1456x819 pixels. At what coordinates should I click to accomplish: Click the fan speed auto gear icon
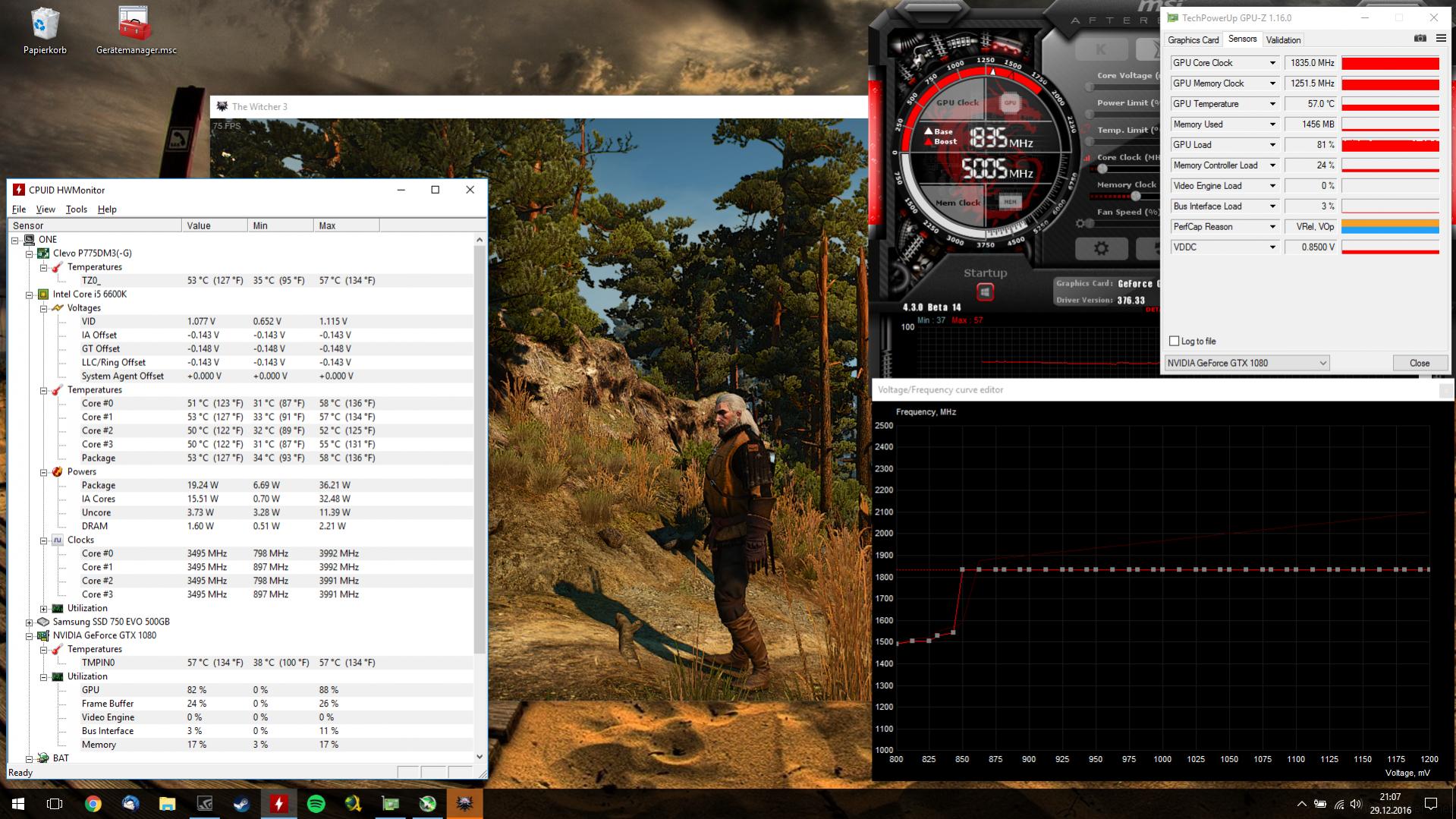click(x=1081, y=224)
